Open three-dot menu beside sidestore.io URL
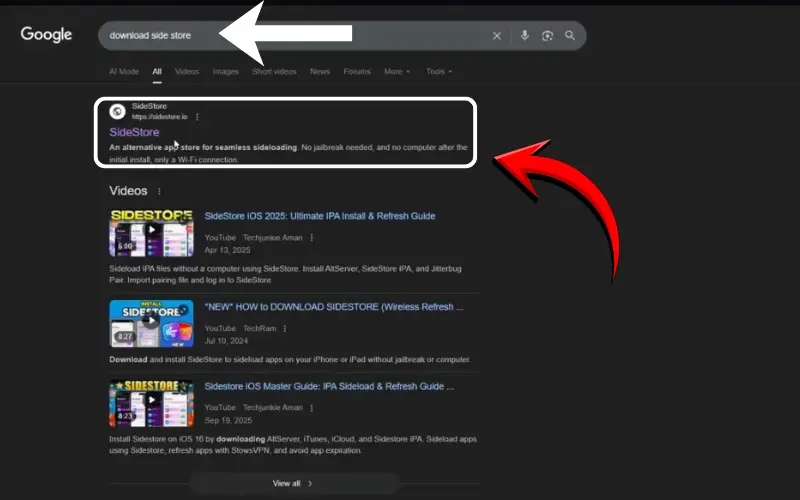Image resolution: width=800 pixels, height=500 pixels. tap(197, 117)
